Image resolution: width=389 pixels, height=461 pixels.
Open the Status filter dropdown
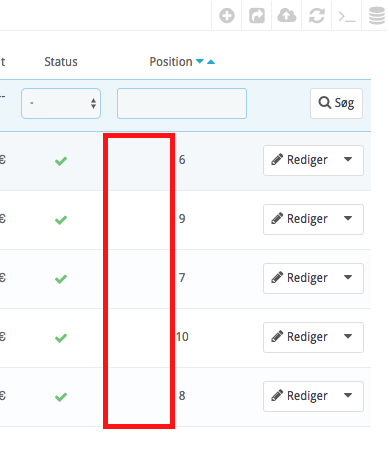click(x=61, y=103)
